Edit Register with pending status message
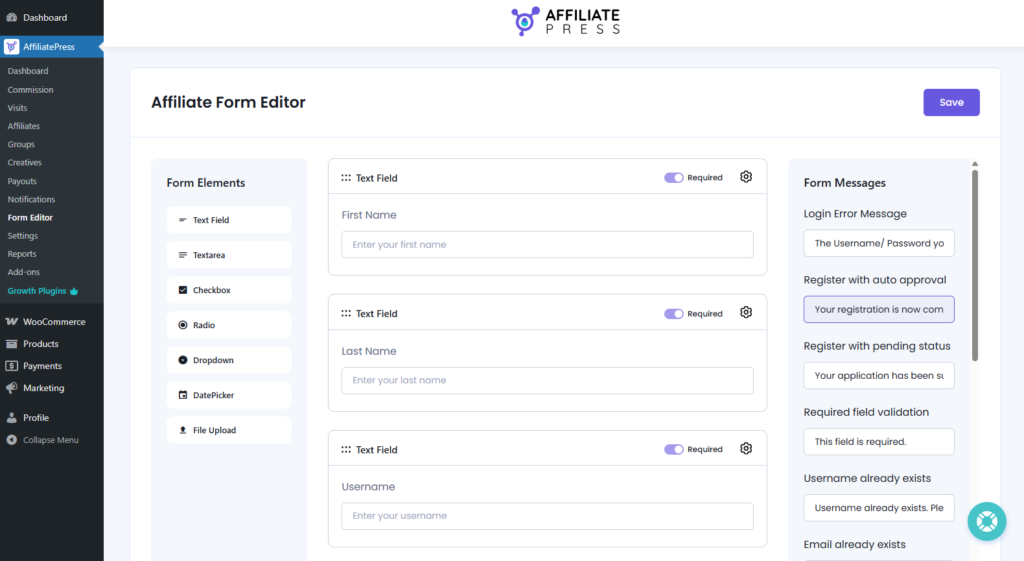The height and width of the screenshot is (561, 1024). tap(878, 376)
